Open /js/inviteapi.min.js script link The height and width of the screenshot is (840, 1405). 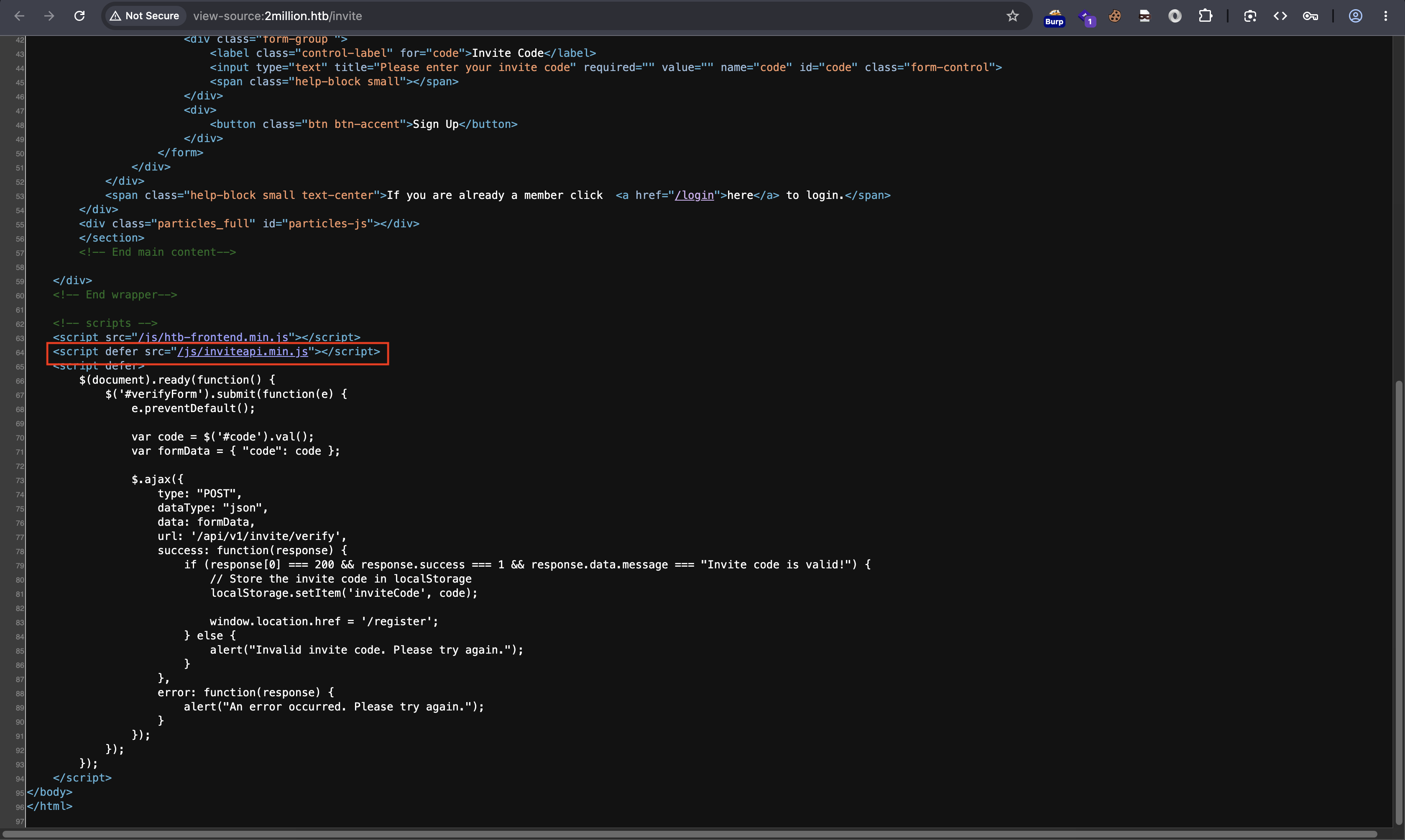(243, 351)
